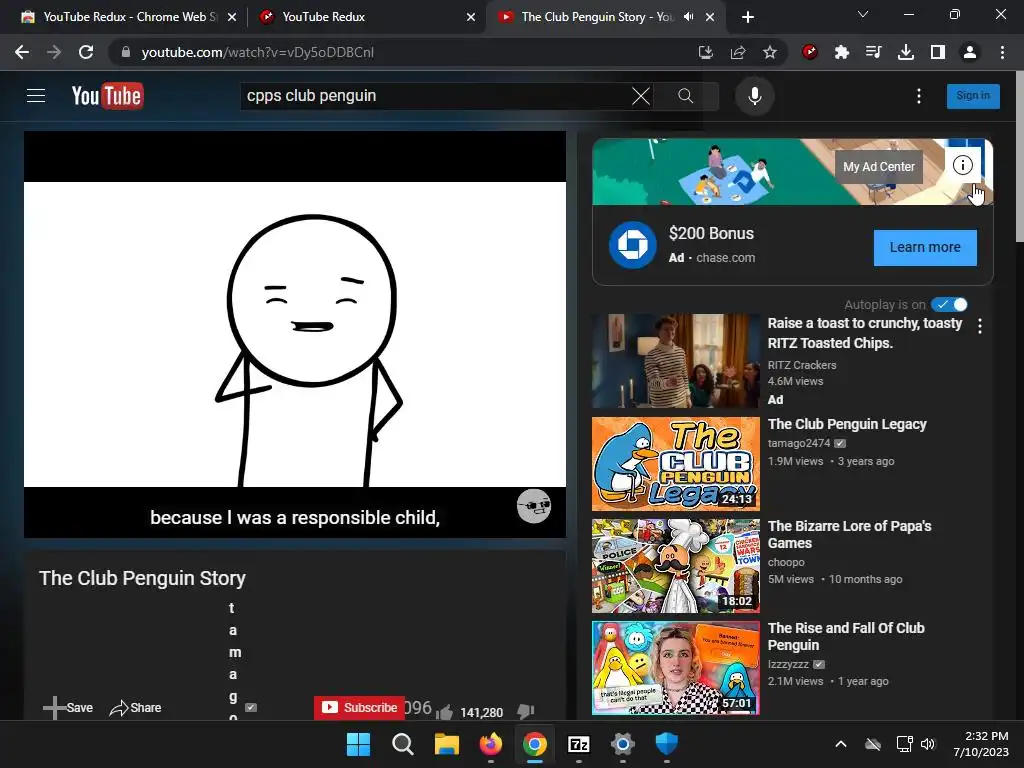Open the tab search dropdown arrow
Image resolution: width=1024 pixels, height=768 pixels.
pyautogui.click(x=863, y=14)
